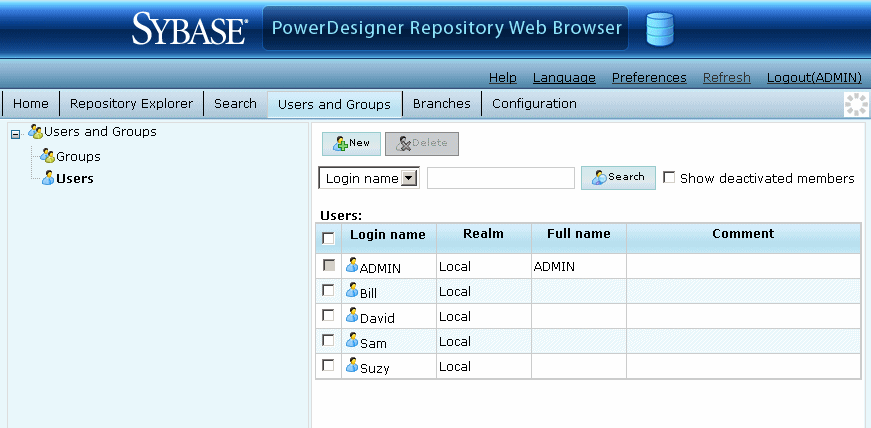Viewport: 871px width, 428px height.
Task: Click the user icon beside Sam
Action: [352, 341]
